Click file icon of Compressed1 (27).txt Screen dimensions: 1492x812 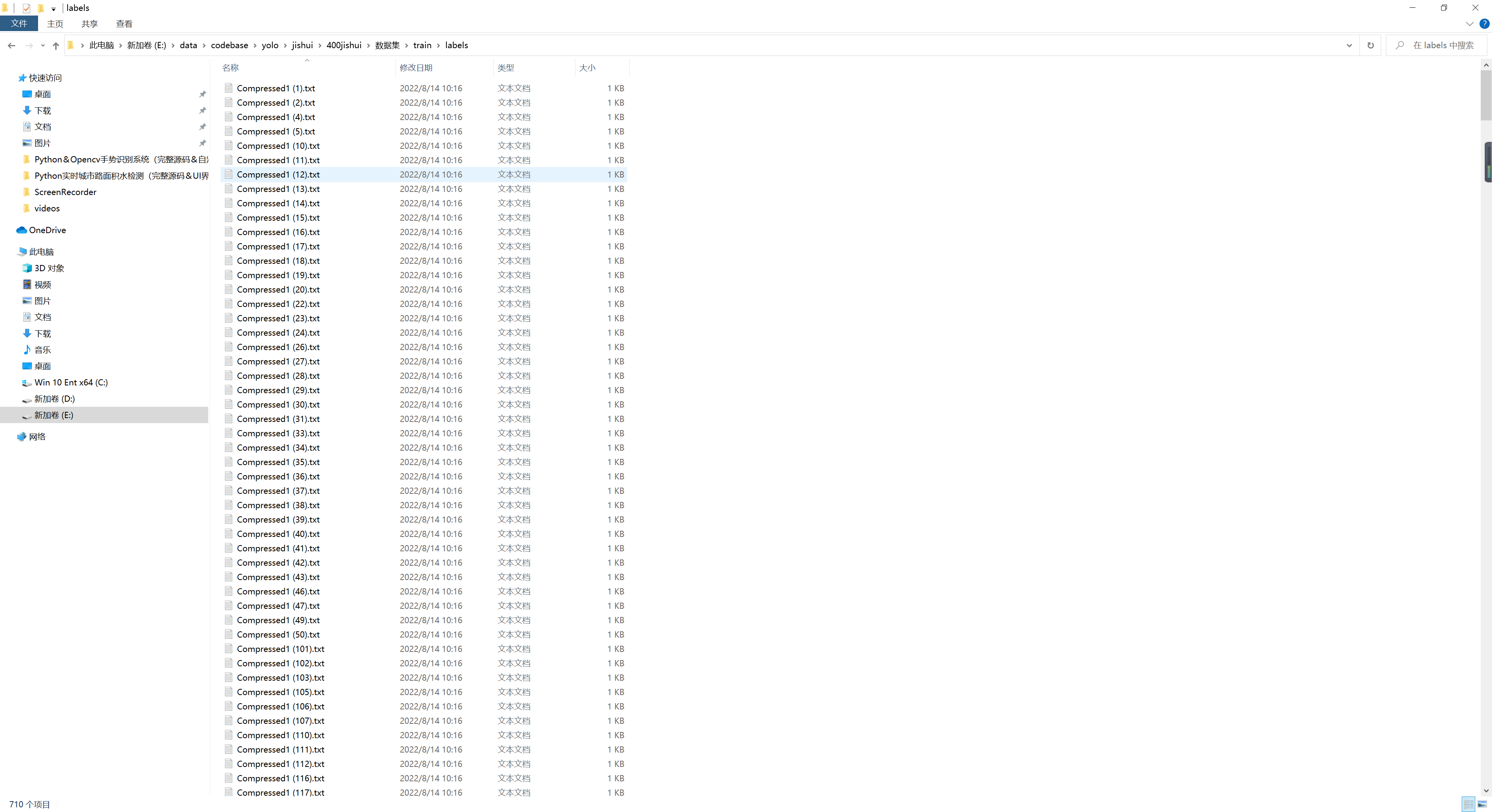[229, 361]
